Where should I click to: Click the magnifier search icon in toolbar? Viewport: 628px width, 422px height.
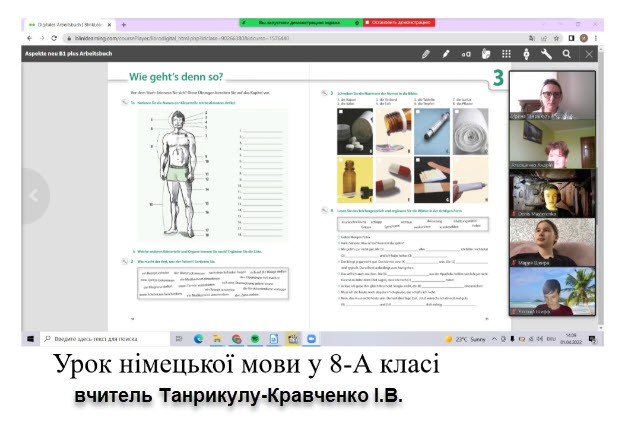(567, 54)
